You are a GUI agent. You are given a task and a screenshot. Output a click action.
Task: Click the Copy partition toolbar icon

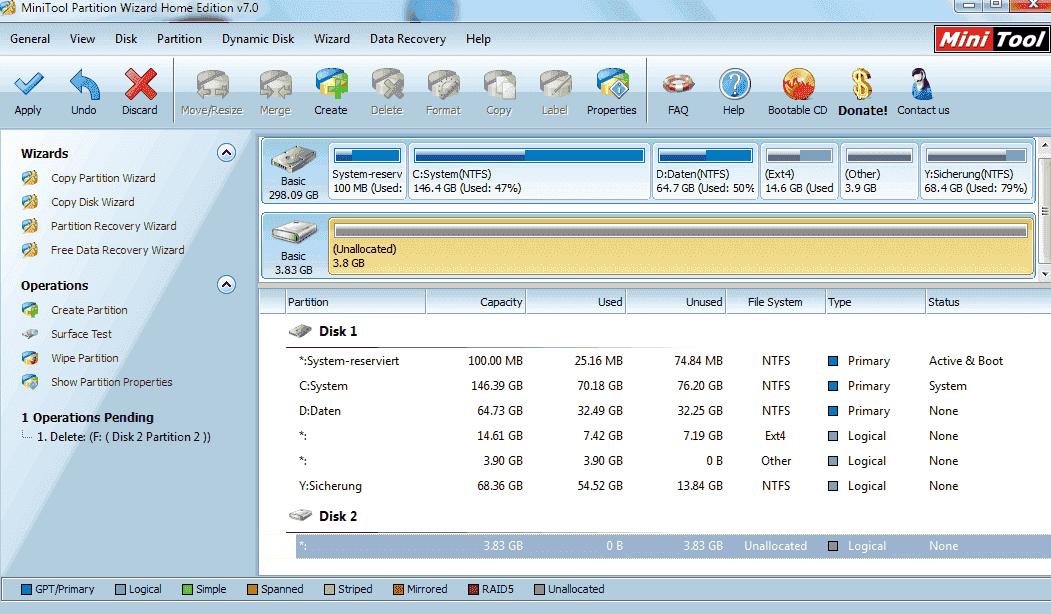[499, 85]
